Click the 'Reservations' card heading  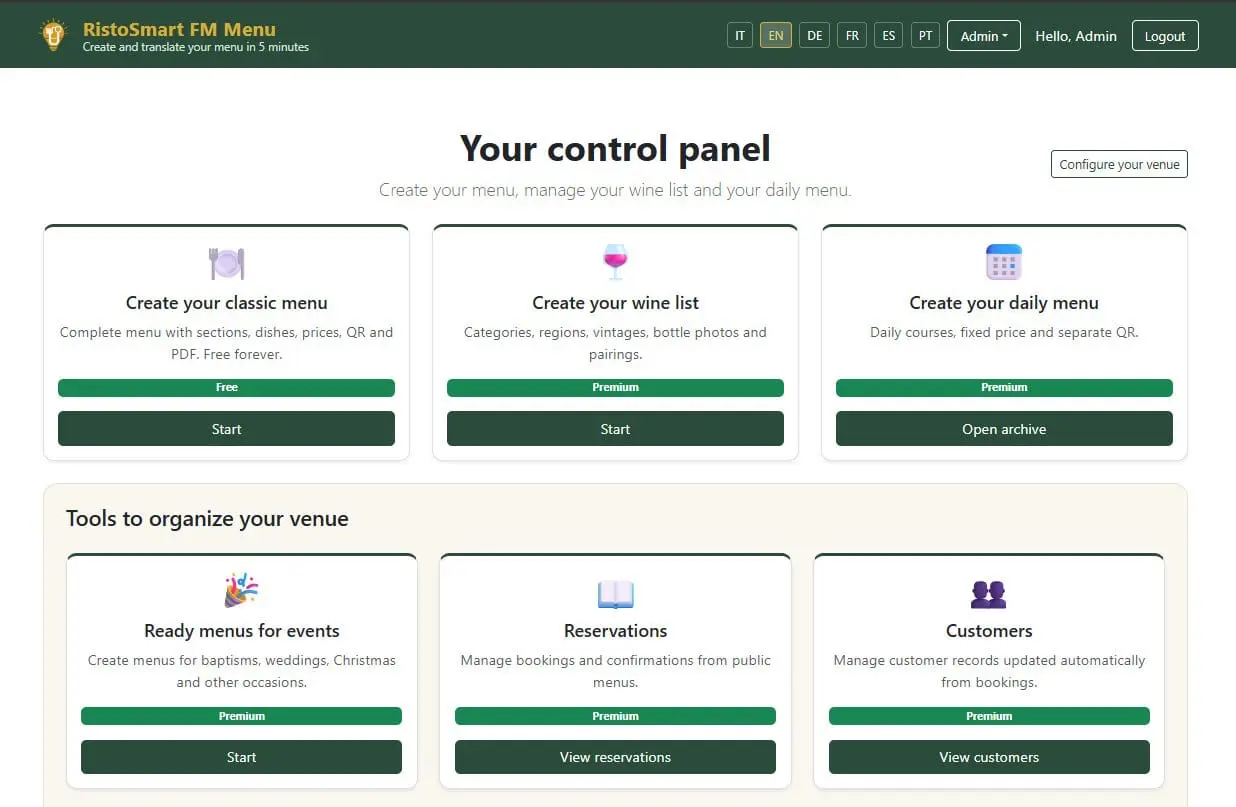click(x=615, y=631)
